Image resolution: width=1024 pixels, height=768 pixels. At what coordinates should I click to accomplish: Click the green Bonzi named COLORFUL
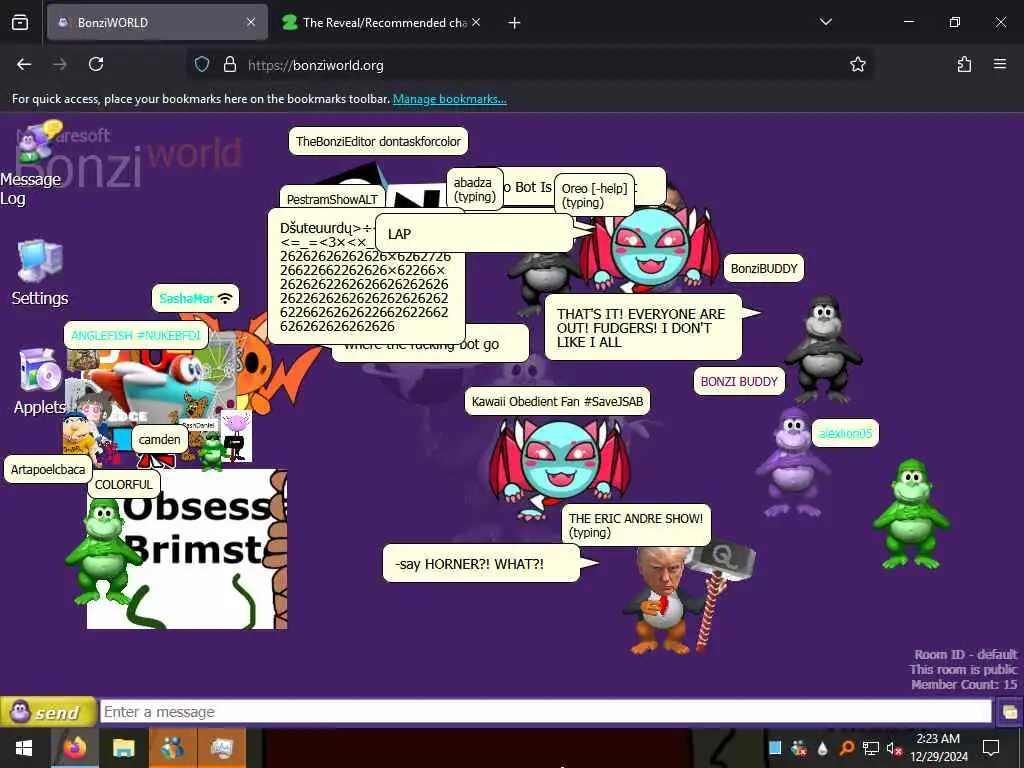103,550
